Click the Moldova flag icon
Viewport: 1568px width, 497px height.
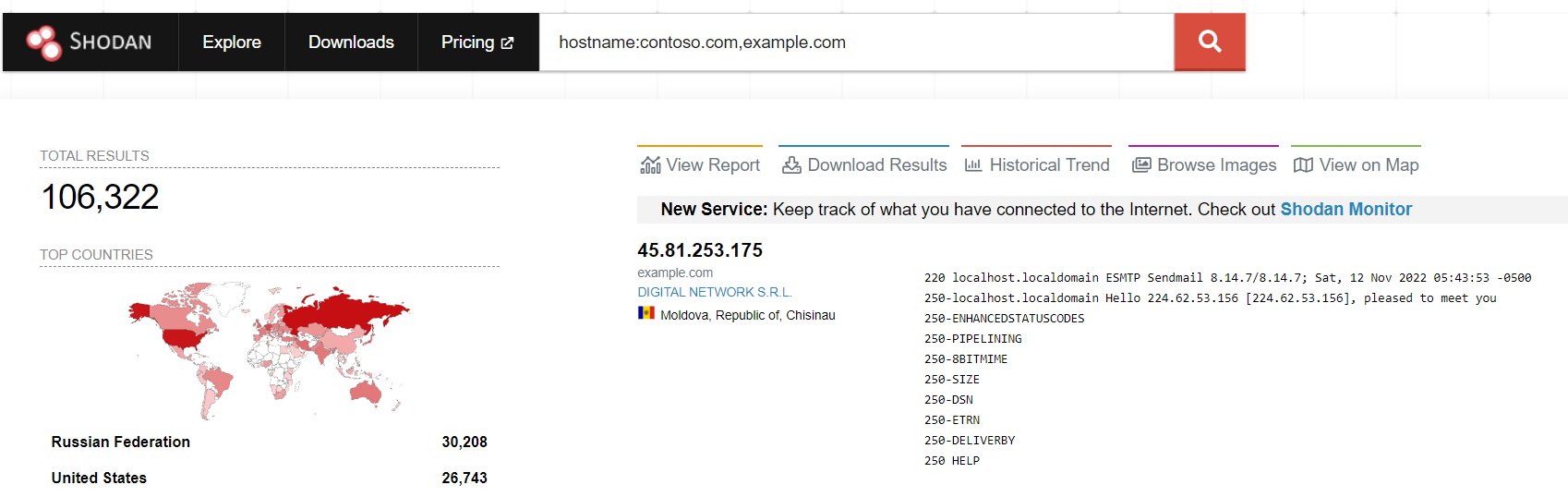(646, 313)
